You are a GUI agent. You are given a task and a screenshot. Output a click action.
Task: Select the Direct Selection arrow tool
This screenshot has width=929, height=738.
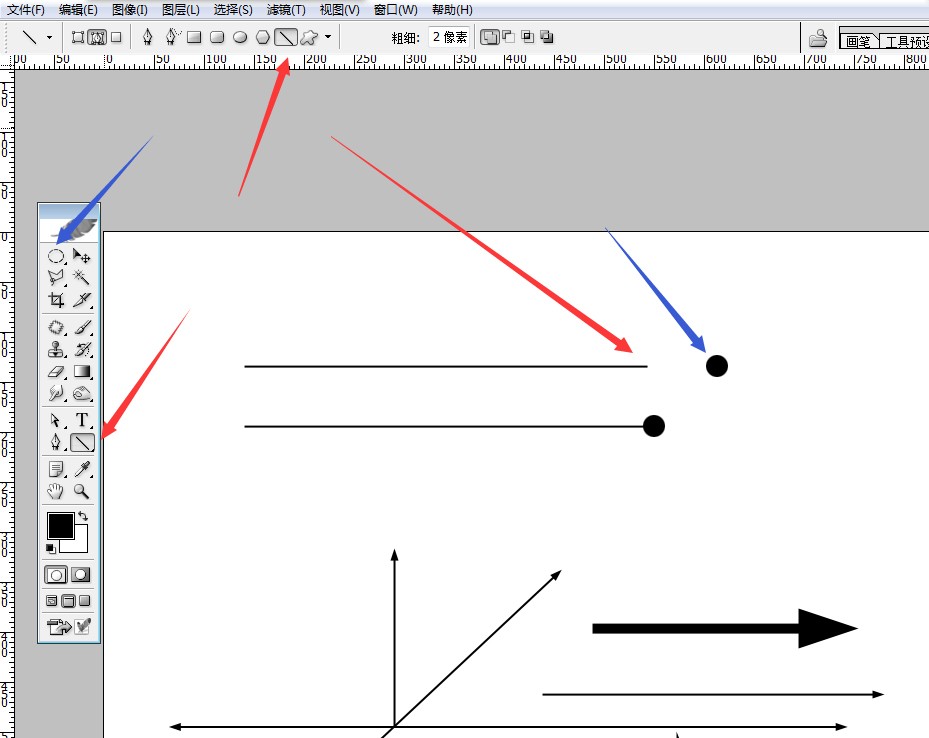pos(56,421)
